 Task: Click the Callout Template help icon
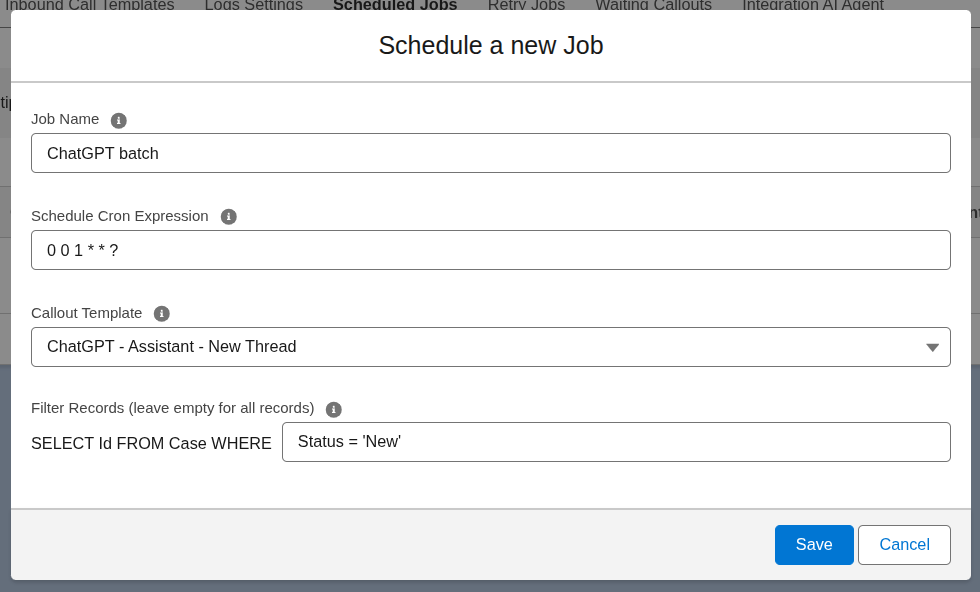[162, 314]
